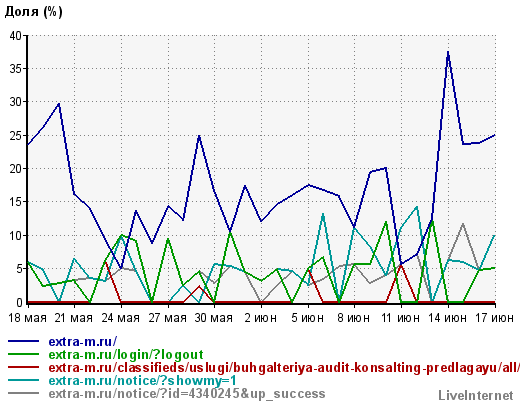The width and height of the screenshot is (520, 405).
Task: Click the 25 value on y-axis
Action: (x=16, y=136)
